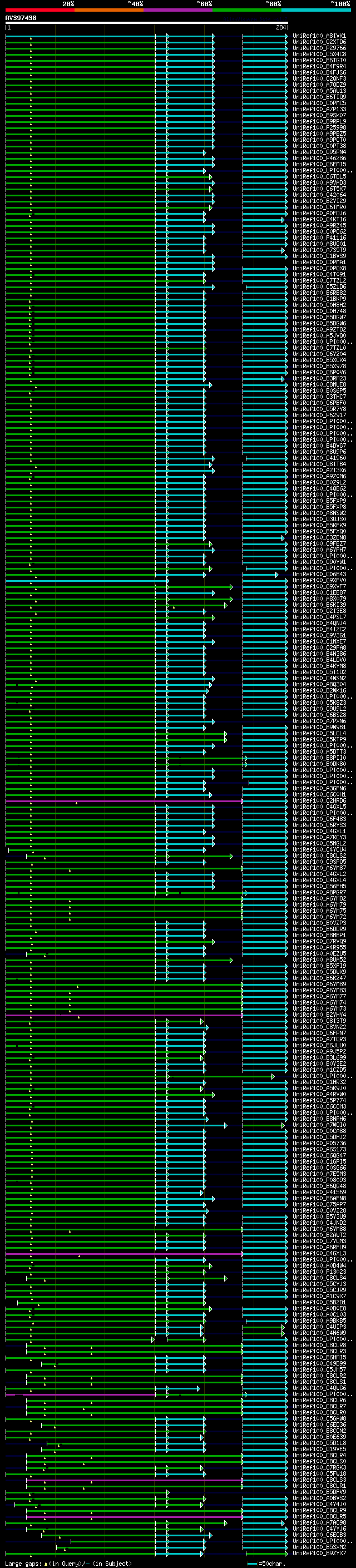Select hit label UniRef100_B3L699
This screenshot has height=1568, width=356.
pos(319,1057)
